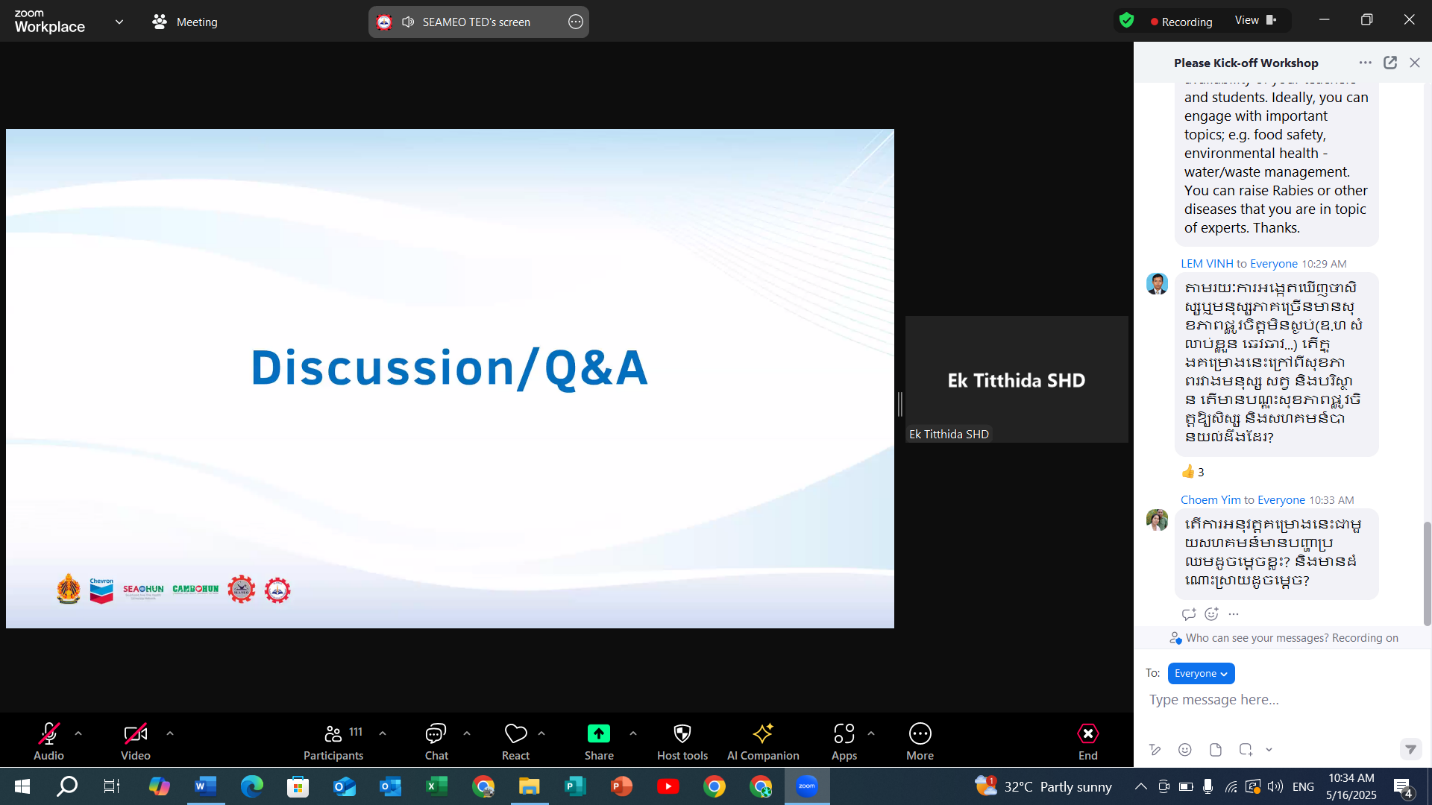Pop out the chat panel window
Viewport: 1432px width, 805px height.
pos(1390,62)
